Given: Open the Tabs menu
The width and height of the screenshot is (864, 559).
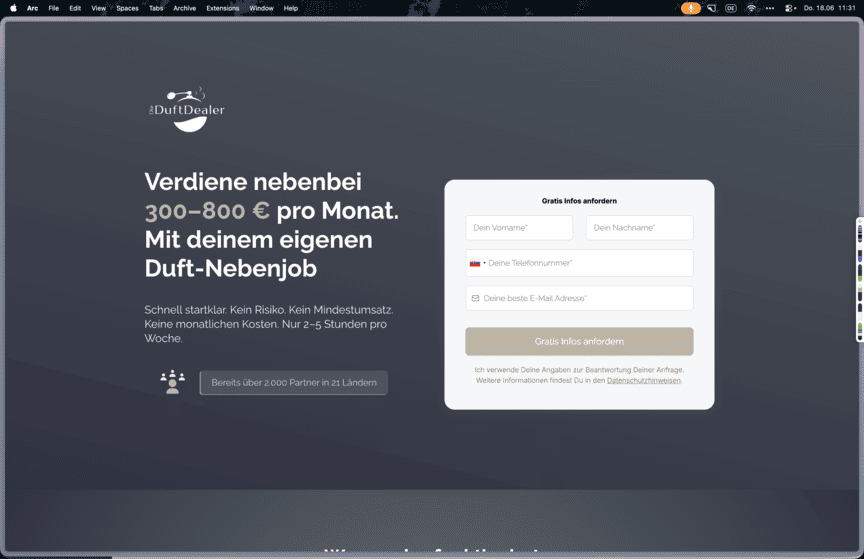Looking at the screenshot, I should click(x=156, y=8).
